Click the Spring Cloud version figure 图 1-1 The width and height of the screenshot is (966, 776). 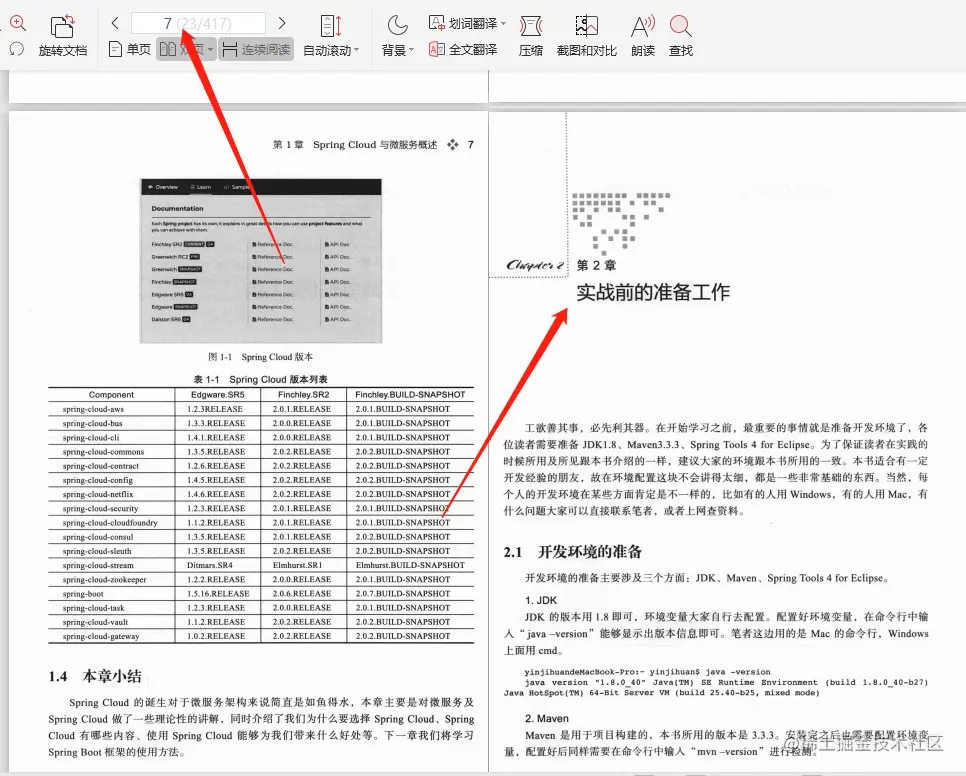coord(261,261)
